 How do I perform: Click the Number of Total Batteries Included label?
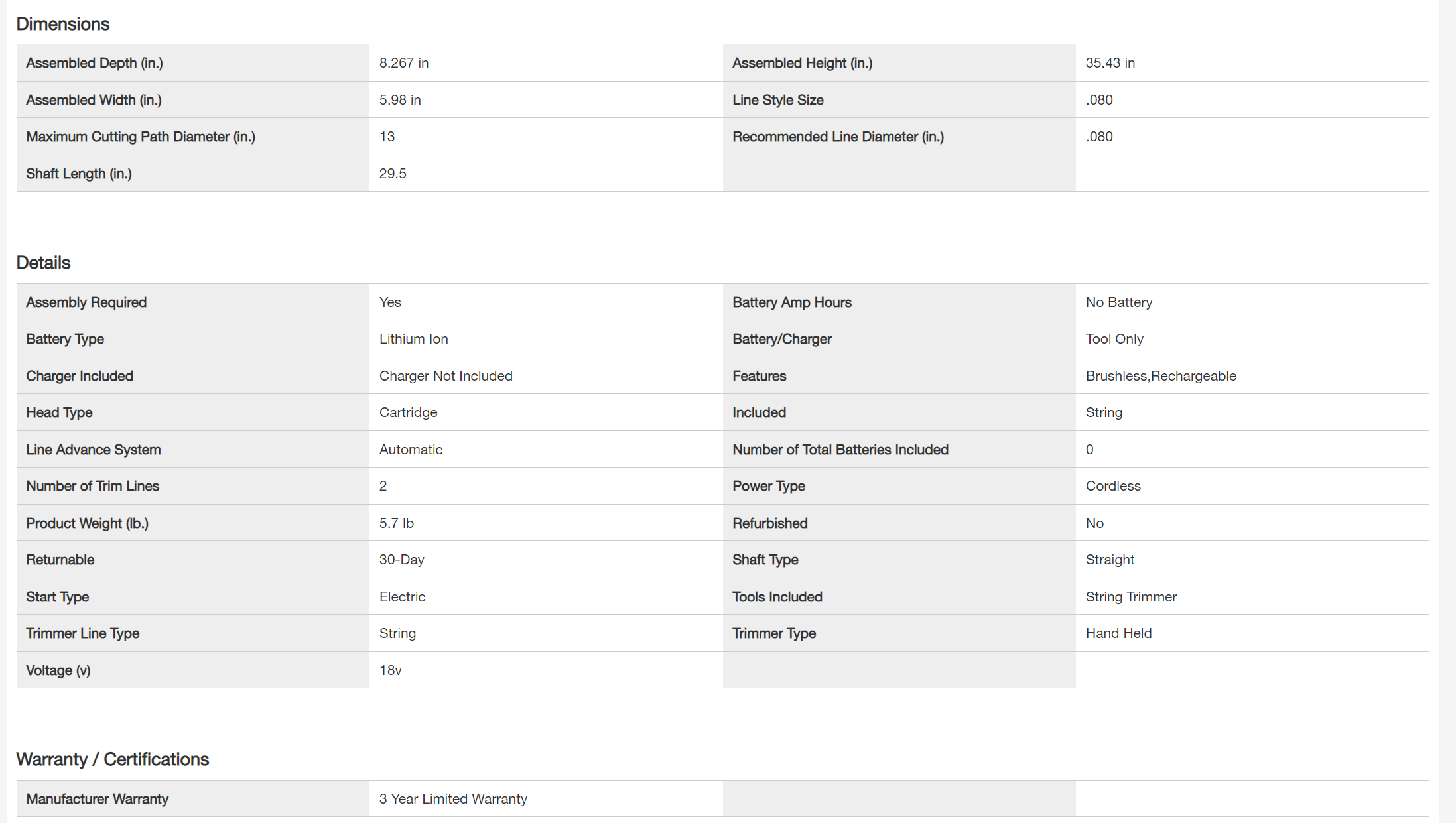pos(840,450)
